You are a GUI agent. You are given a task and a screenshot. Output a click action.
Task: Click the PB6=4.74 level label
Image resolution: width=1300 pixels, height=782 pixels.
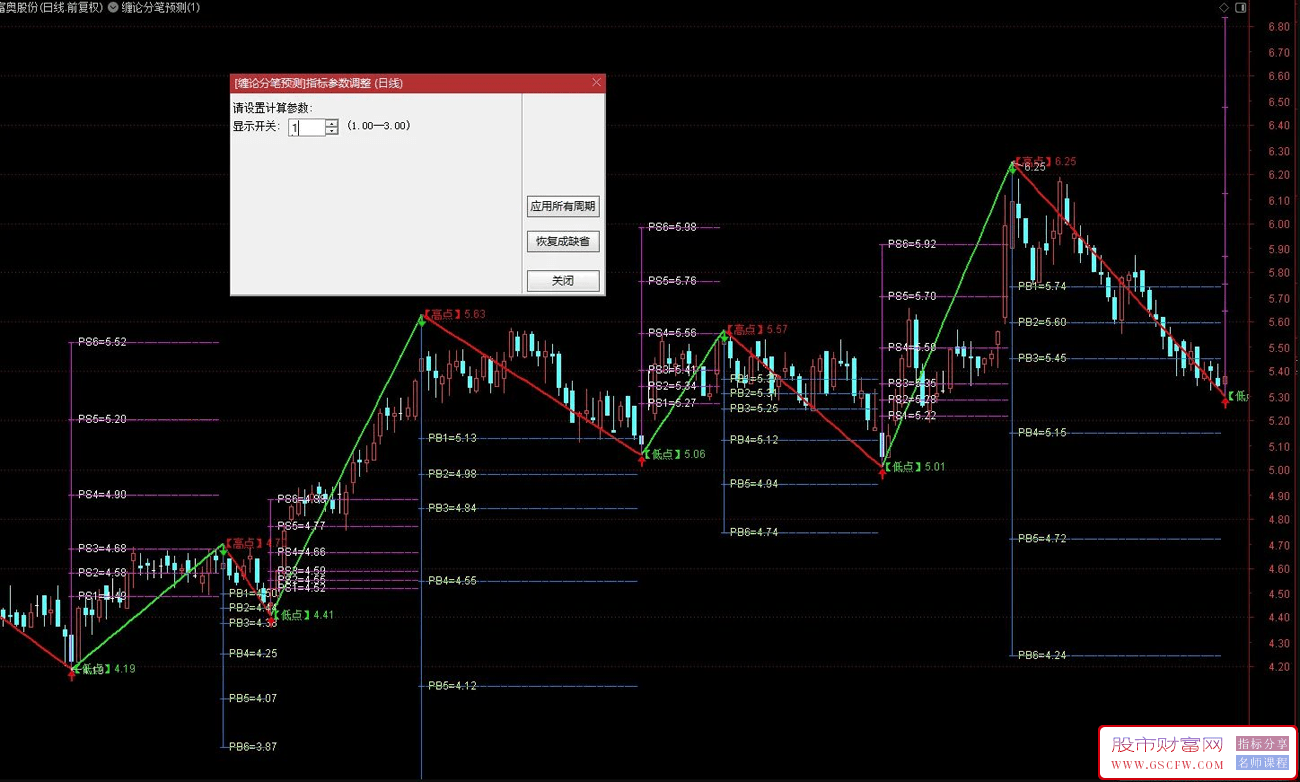pyautogui.click(x=754, y=532)
